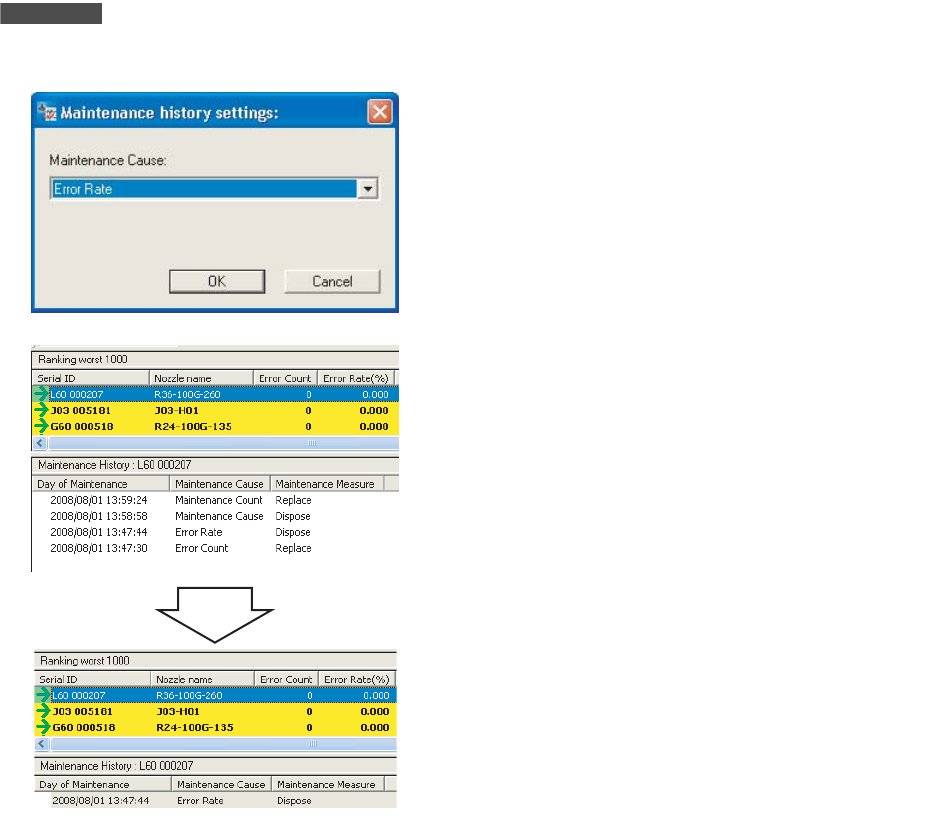Click R36-100G-260 nozzle name in upper table
This screenshot has width=936, height=833.
(x=187, y=394)
